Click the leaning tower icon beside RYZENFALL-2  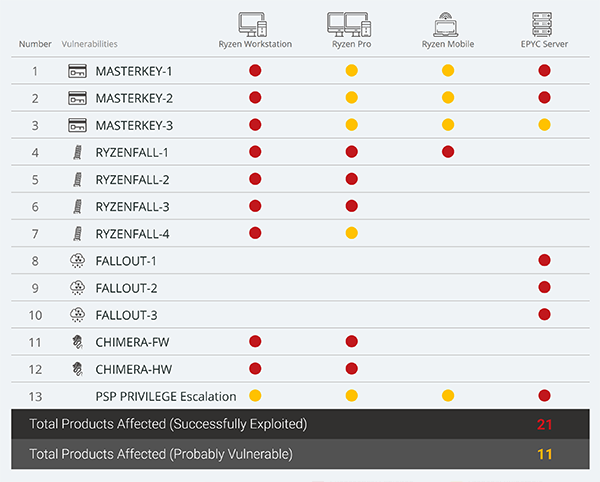pos(77,180)
